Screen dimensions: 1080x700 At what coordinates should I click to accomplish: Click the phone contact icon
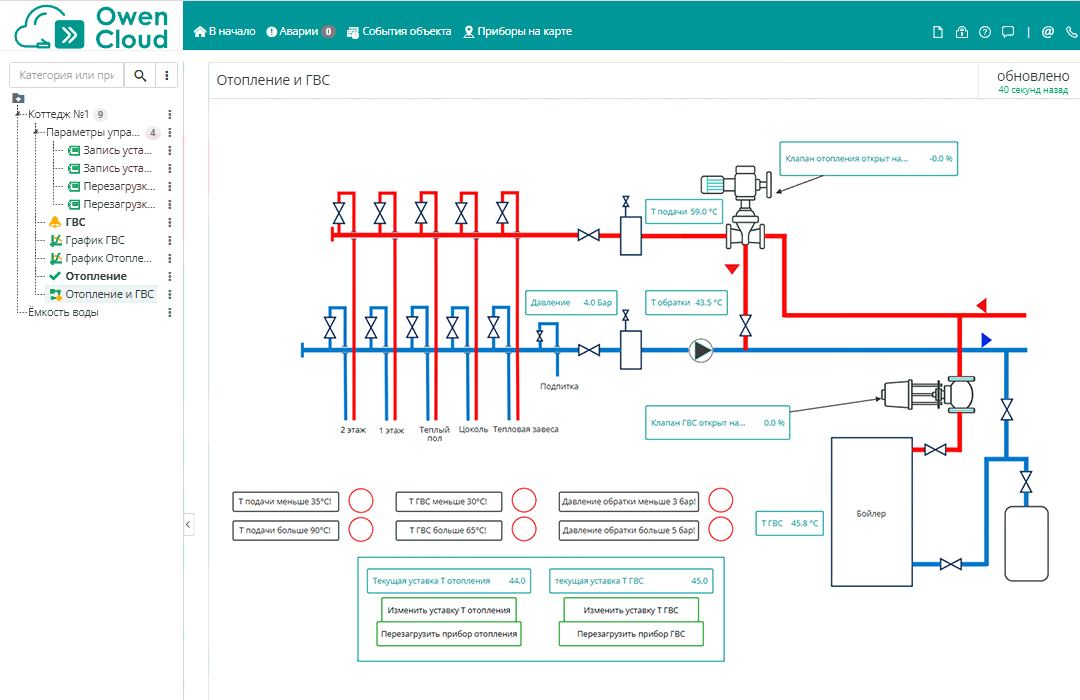point(1071,32)
